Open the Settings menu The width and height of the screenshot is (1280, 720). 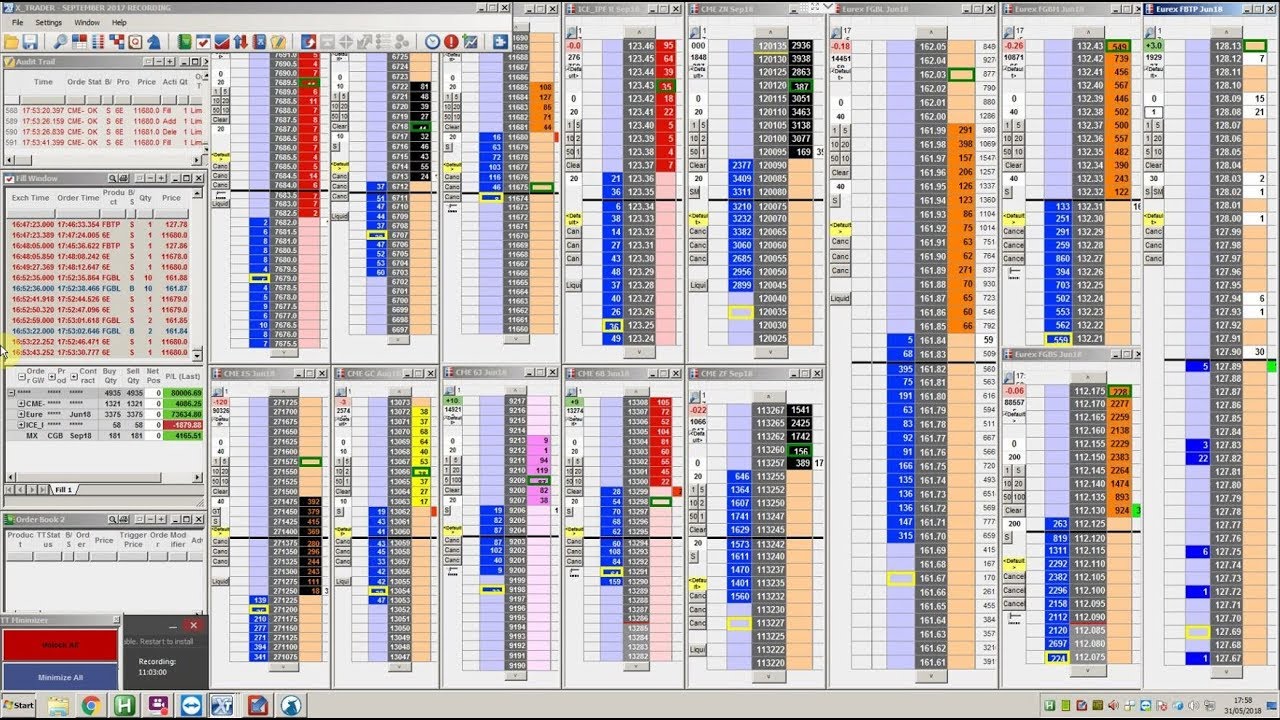48,22
